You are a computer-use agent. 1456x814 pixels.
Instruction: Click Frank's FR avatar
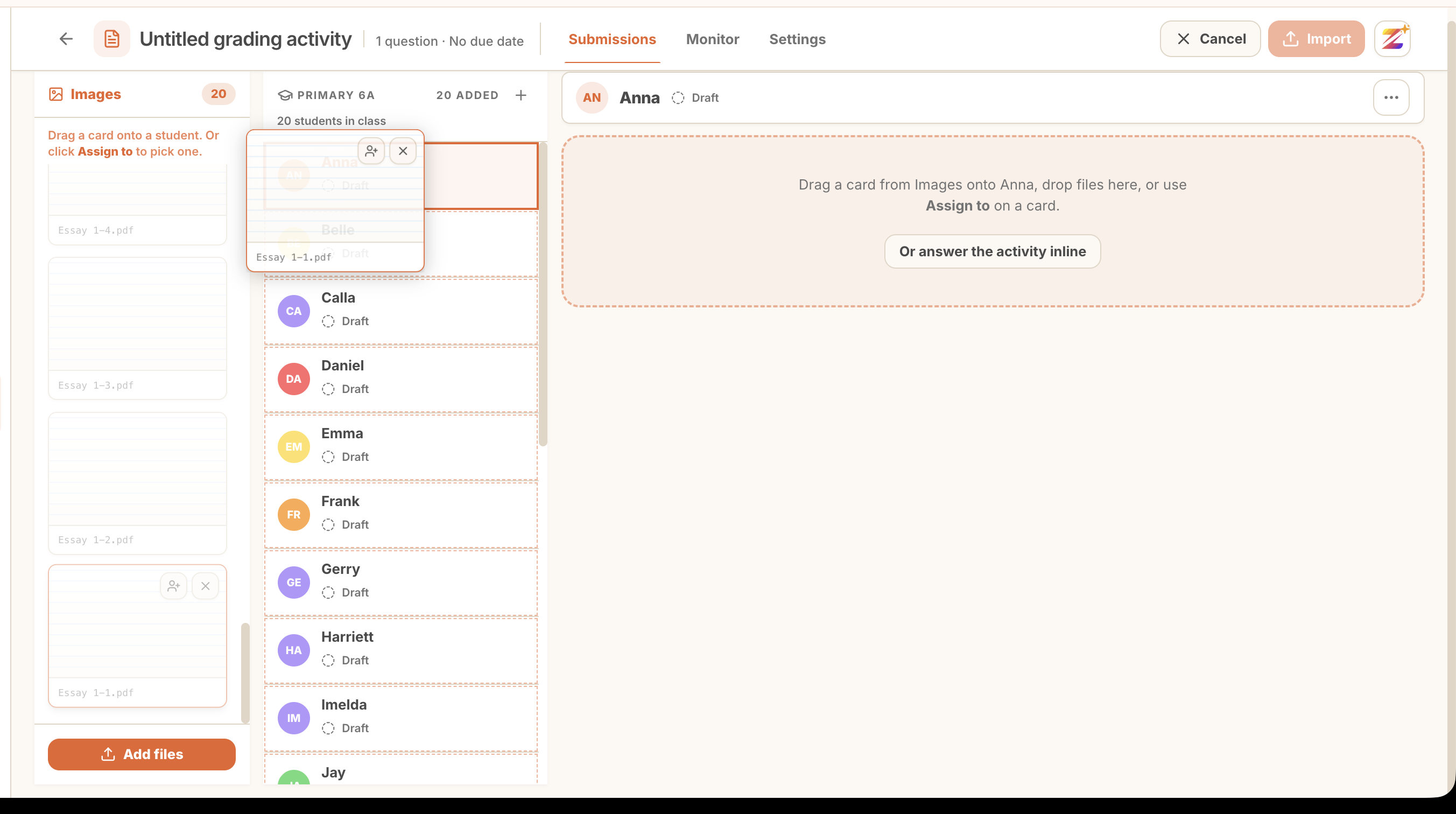294,515
